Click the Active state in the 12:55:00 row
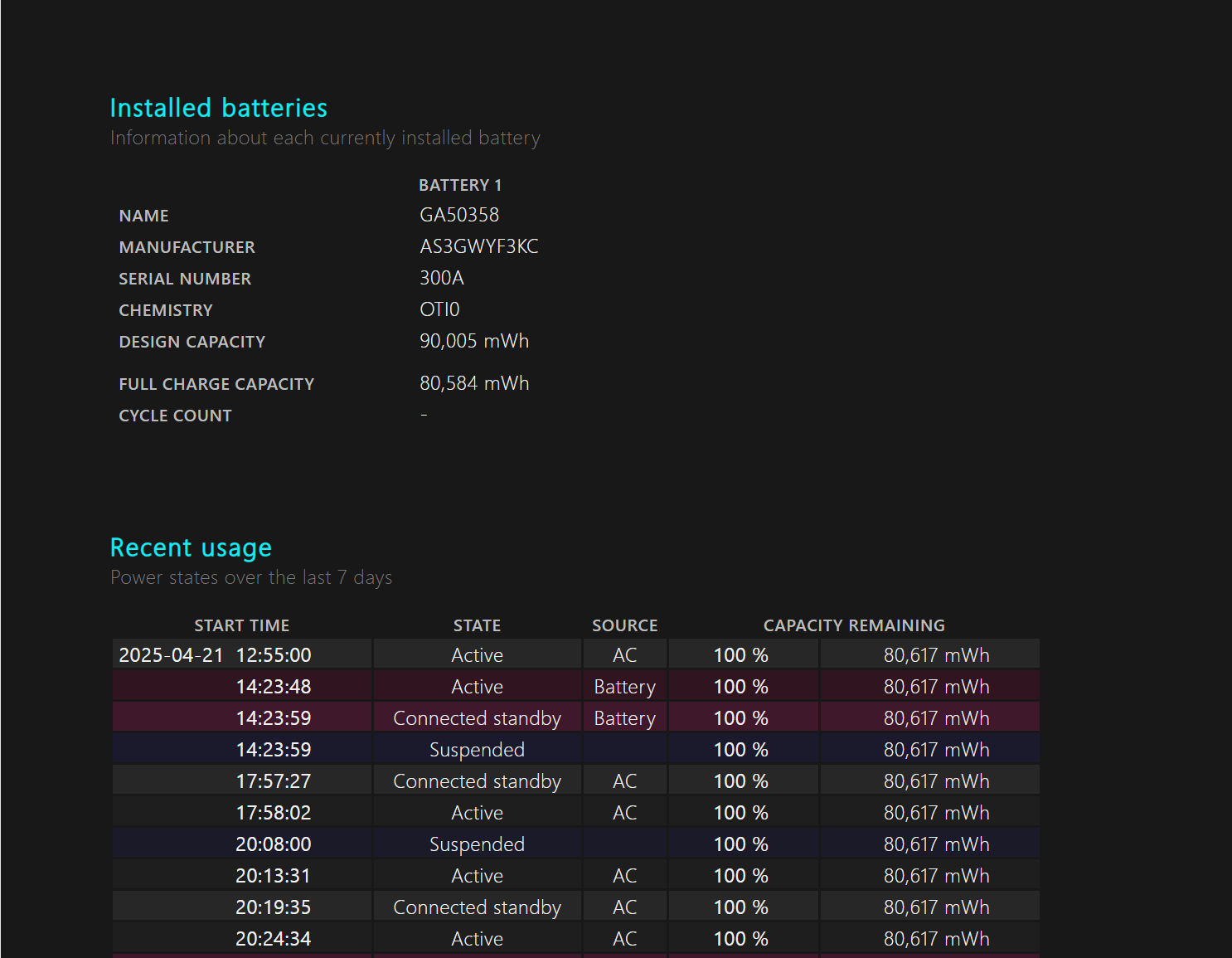This screenshot has height=958, width=1232. [x=478, y=655]
